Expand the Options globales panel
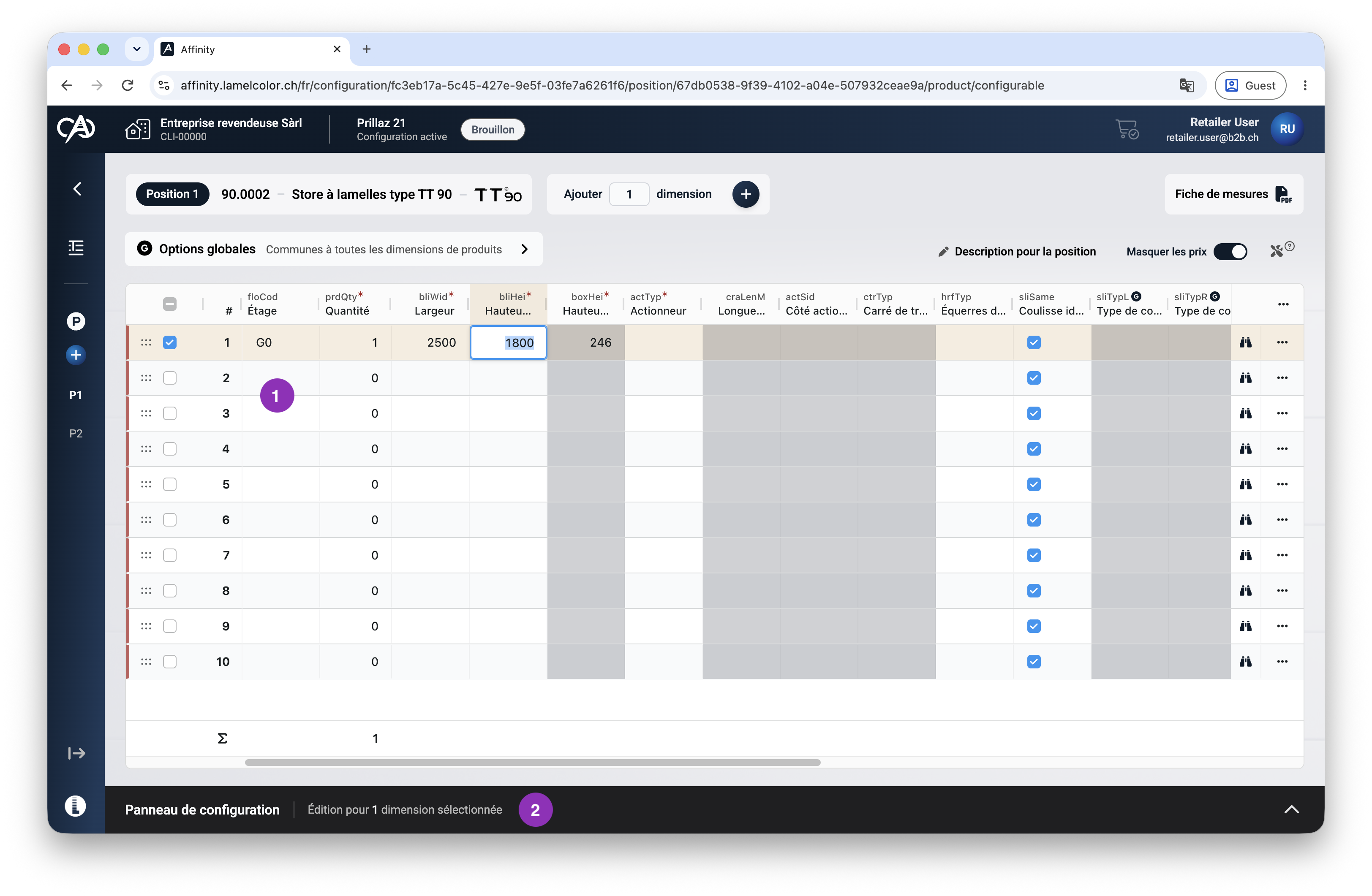Viewport: 1372px width, 896px height. (x=334, y=249)
